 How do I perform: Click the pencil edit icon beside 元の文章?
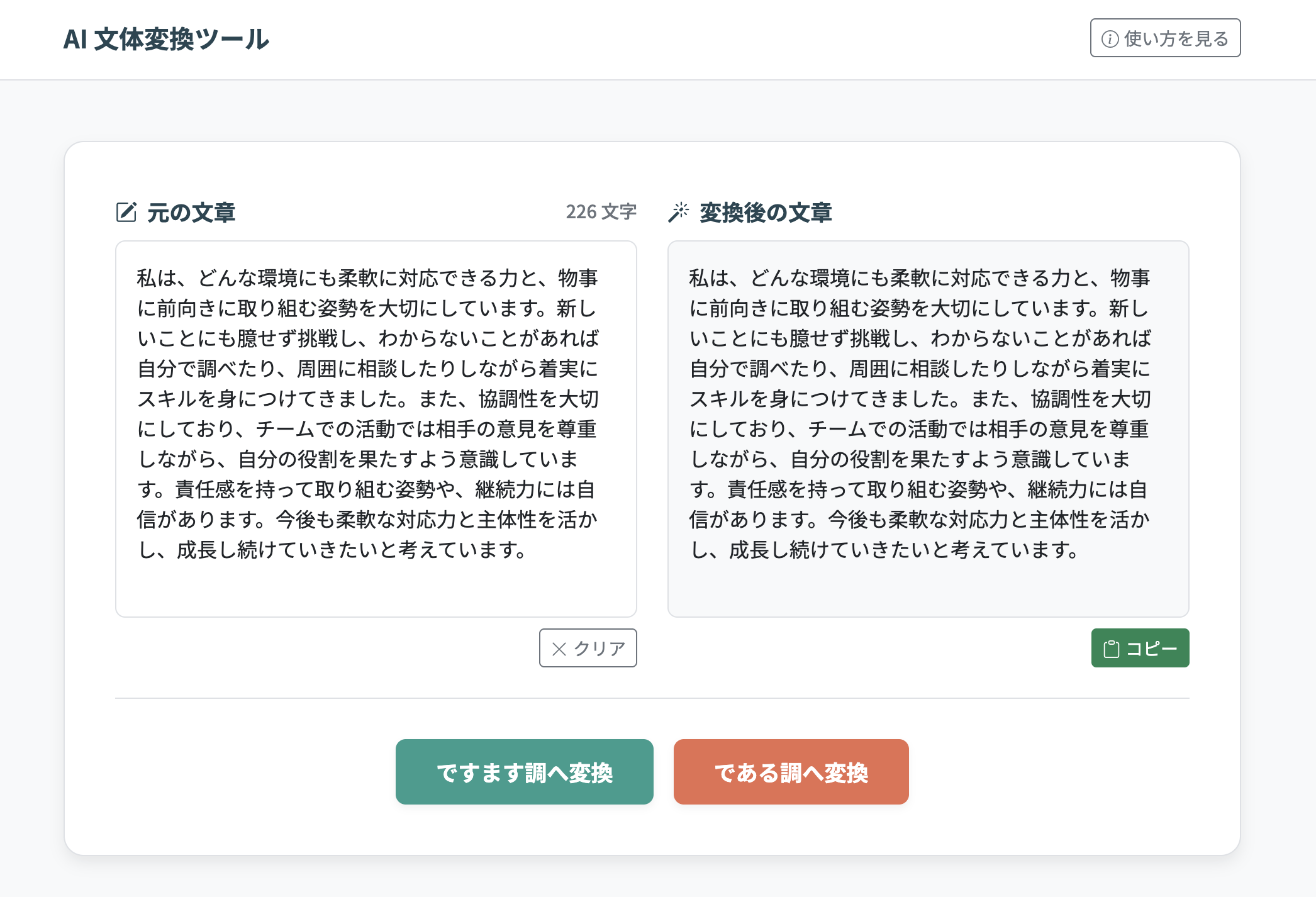pos(127,212)
